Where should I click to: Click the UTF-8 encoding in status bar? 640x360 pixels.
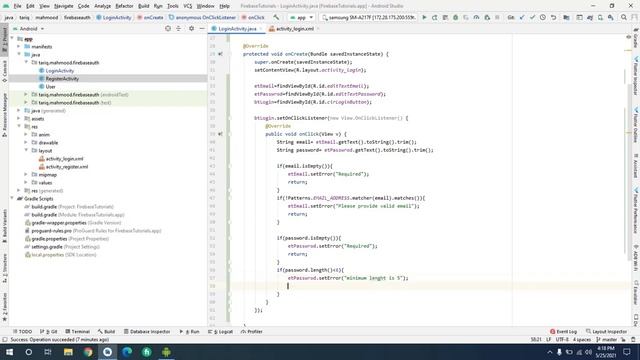point(562,340)
